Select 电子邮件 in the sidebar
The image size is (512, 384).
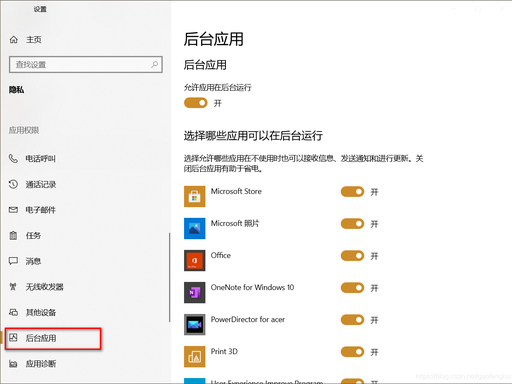tap(41, 210)
